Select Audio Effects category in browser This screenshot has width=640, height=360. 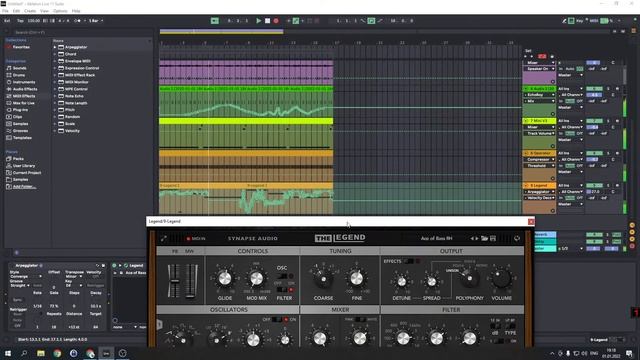25,89
